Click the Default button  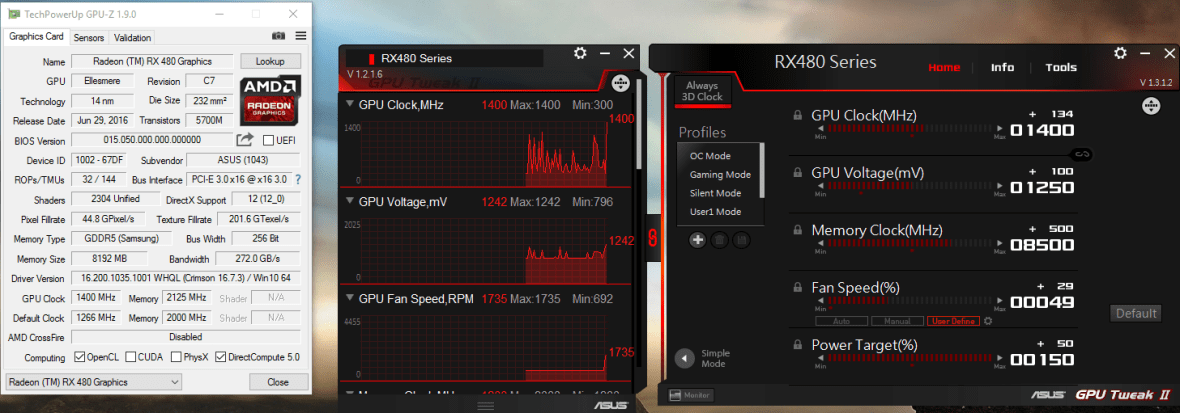[1136, 313]
